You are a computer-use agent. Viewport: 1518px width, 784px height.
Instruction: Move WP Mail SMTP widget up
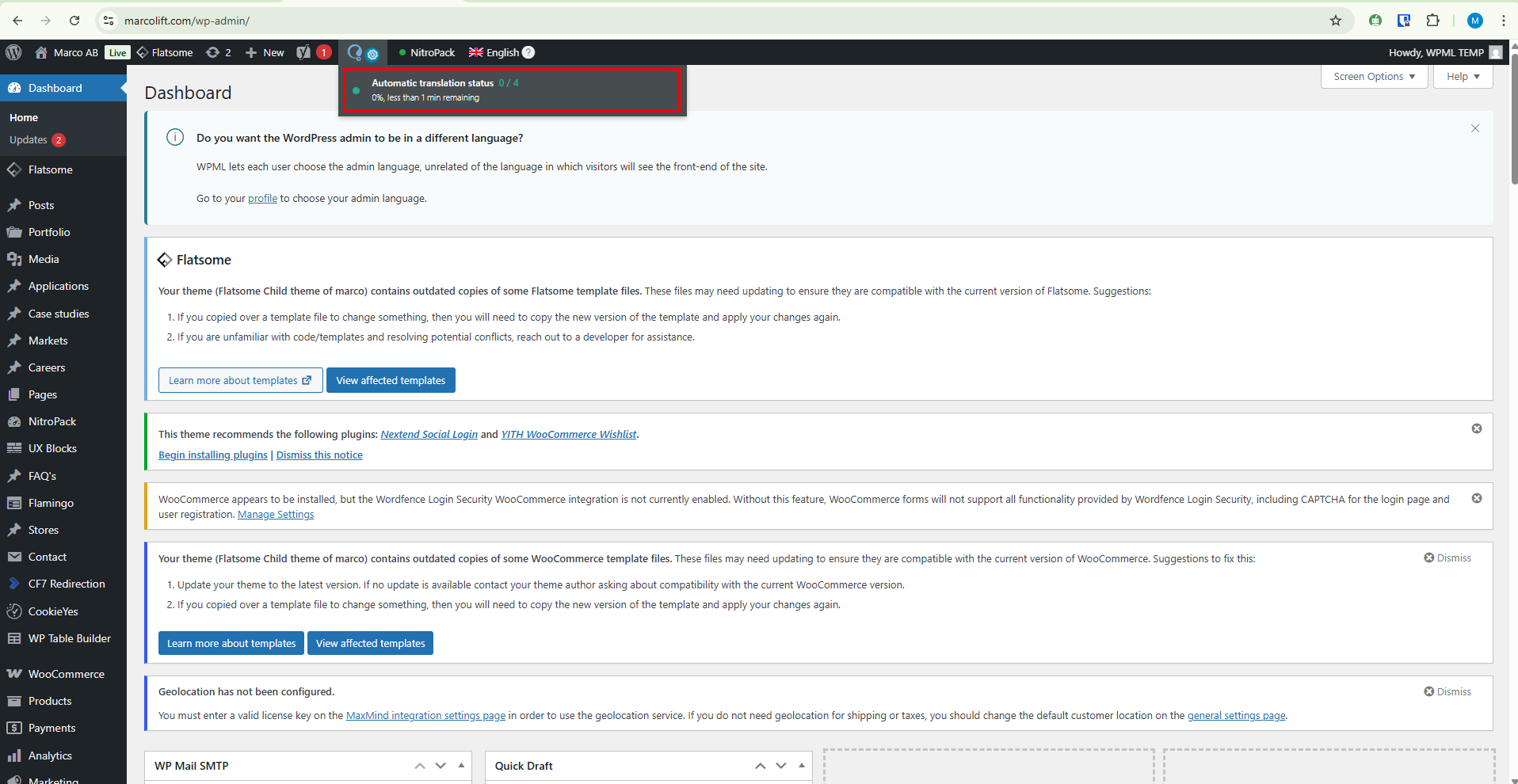tap(420, 766)
